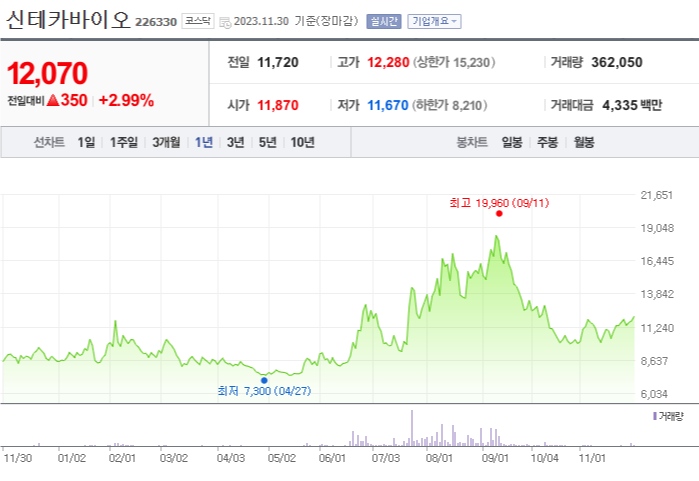This screenshot has width=699, height=481.
Task: Click the 상한가 15,230 text
Action: coord(454,62)
